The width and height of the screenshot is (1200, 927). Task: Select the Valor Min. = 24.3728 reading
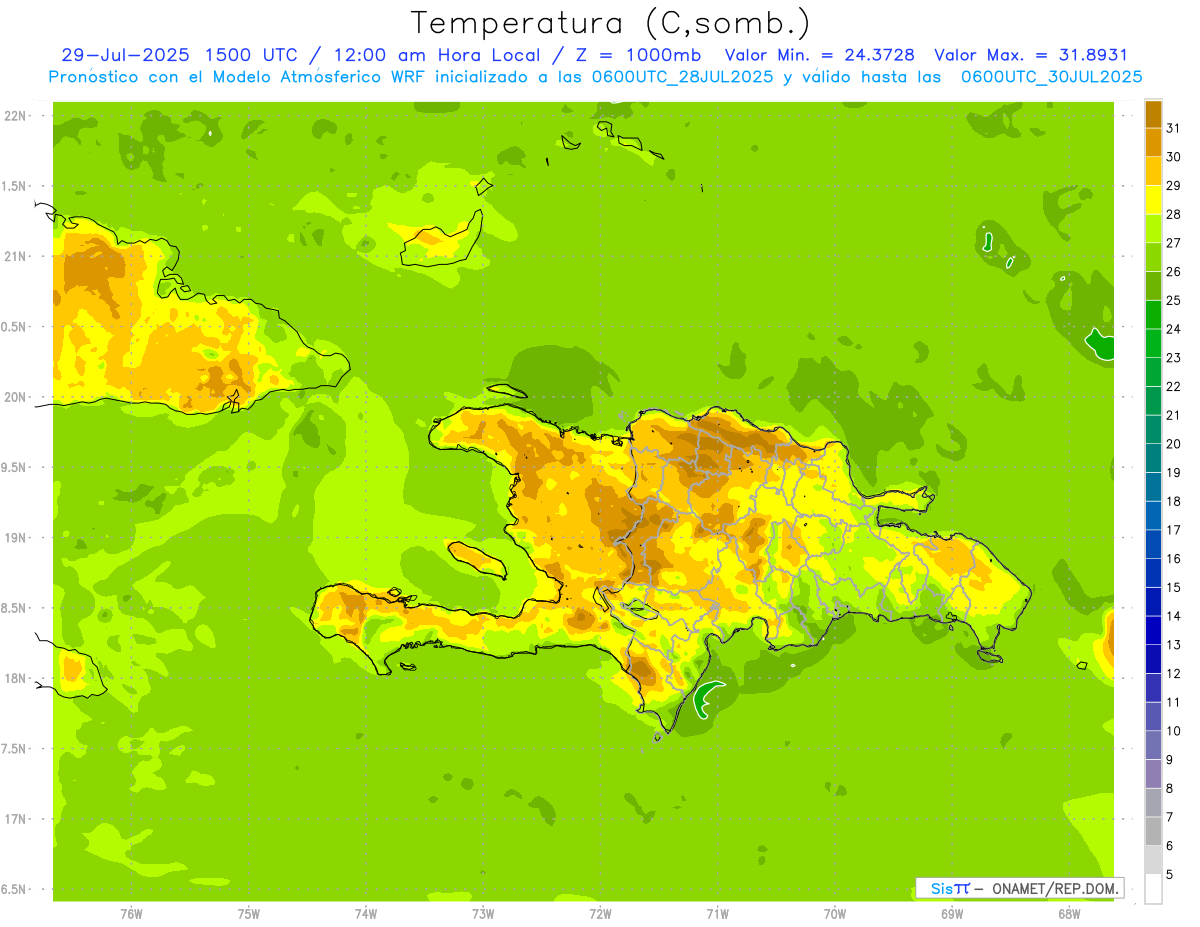pyautogui.click(x=819, y=55)
